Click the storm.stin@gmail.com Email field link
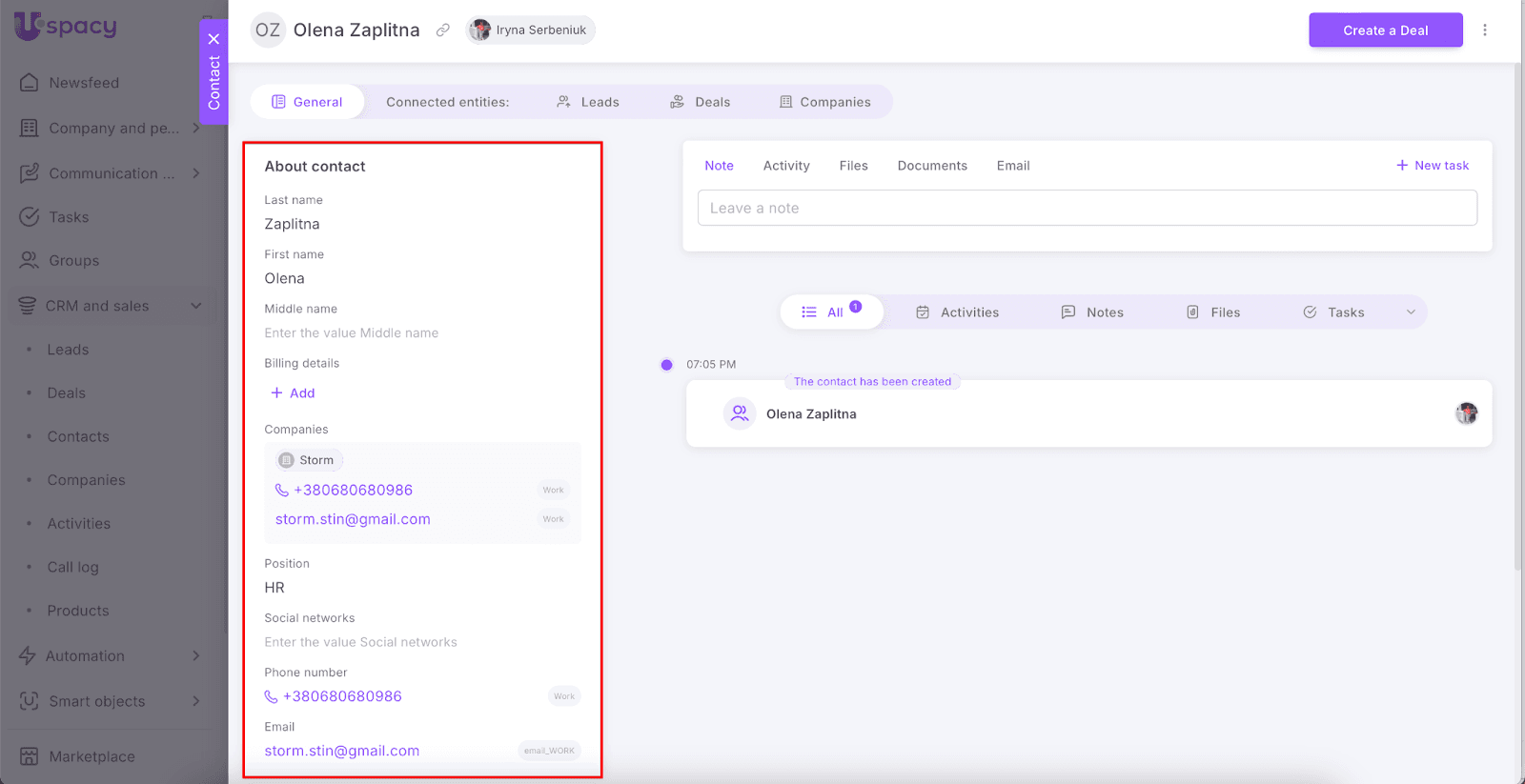This screenshot has width=1525, height=784. click(x=342, y=751)
